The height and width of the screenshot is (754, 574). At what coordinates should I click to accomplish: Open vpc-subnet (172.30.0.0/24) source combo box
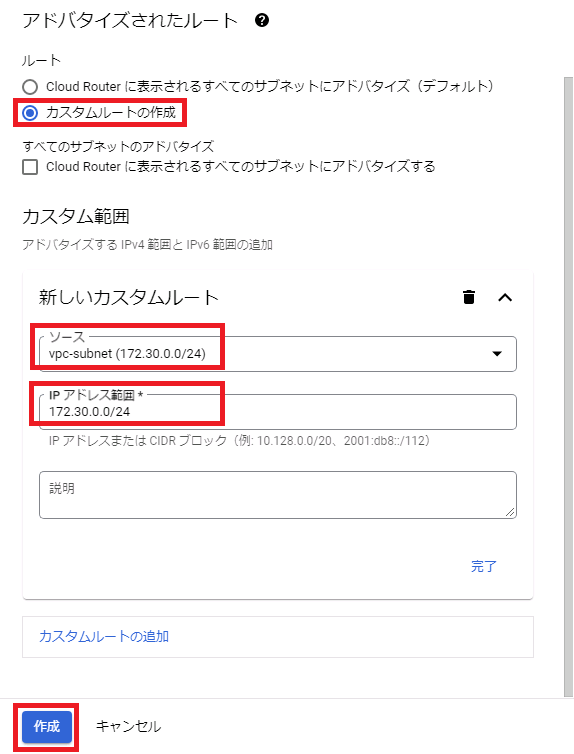pos(278,354)
